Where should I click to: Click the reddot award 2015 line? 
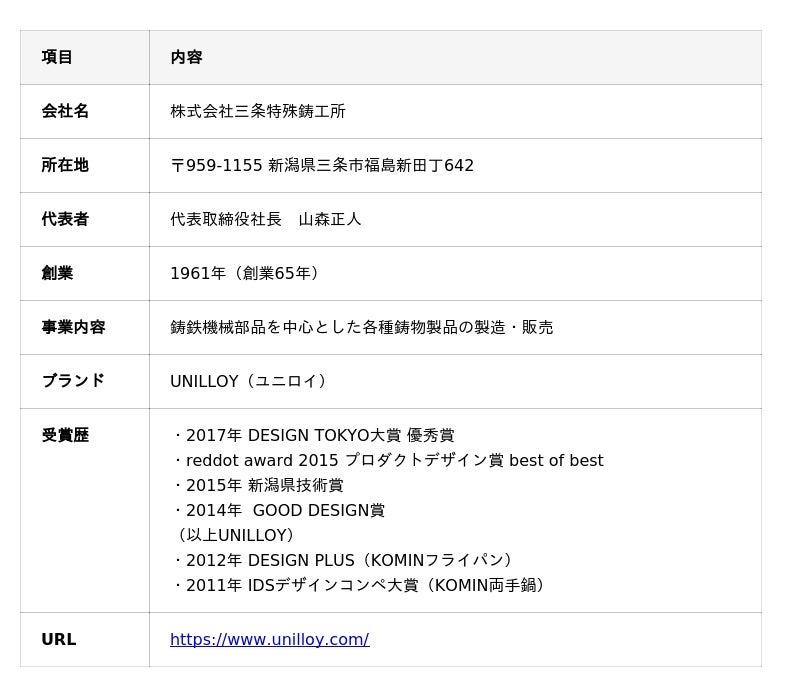coord(389,460)
